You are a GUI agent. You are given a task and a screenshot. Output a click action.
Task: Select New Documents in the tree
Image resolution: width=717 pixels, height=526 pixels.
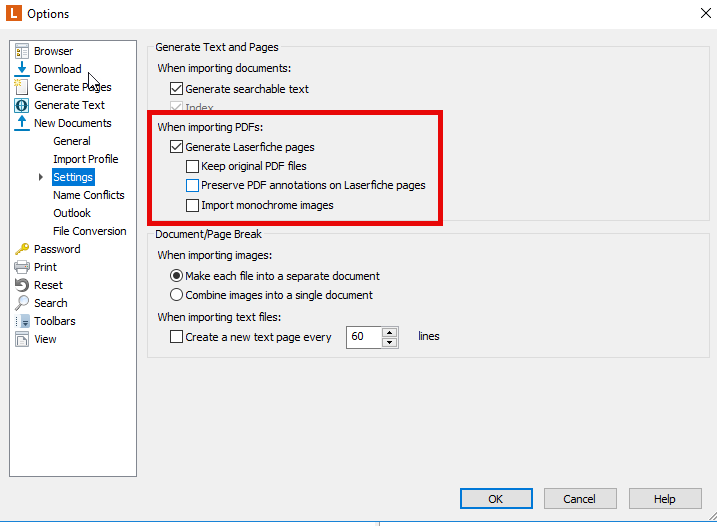[73, 123]
